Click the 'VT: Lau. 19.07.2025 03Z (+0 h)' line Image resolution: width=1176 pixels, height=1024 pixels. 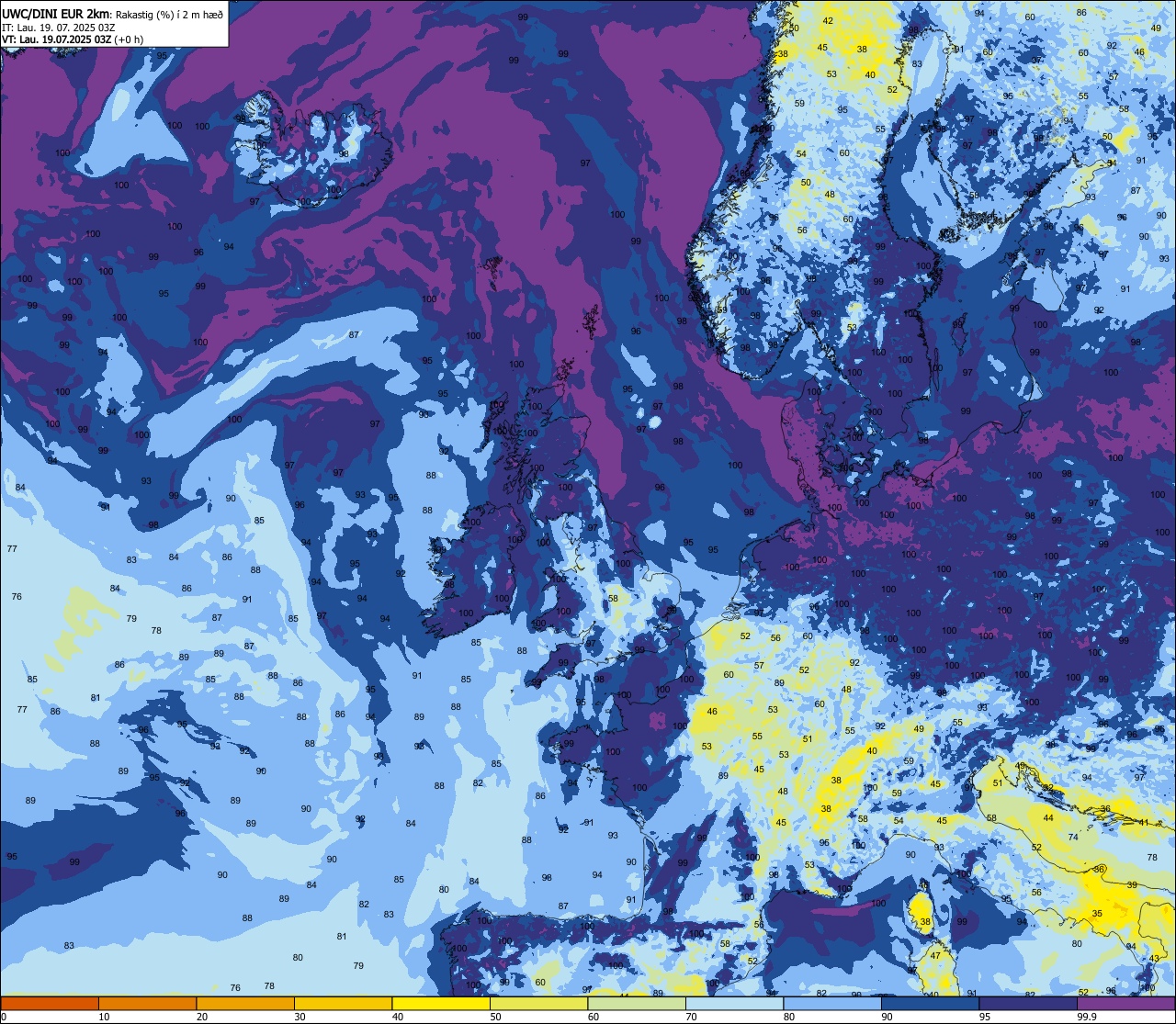73,39
